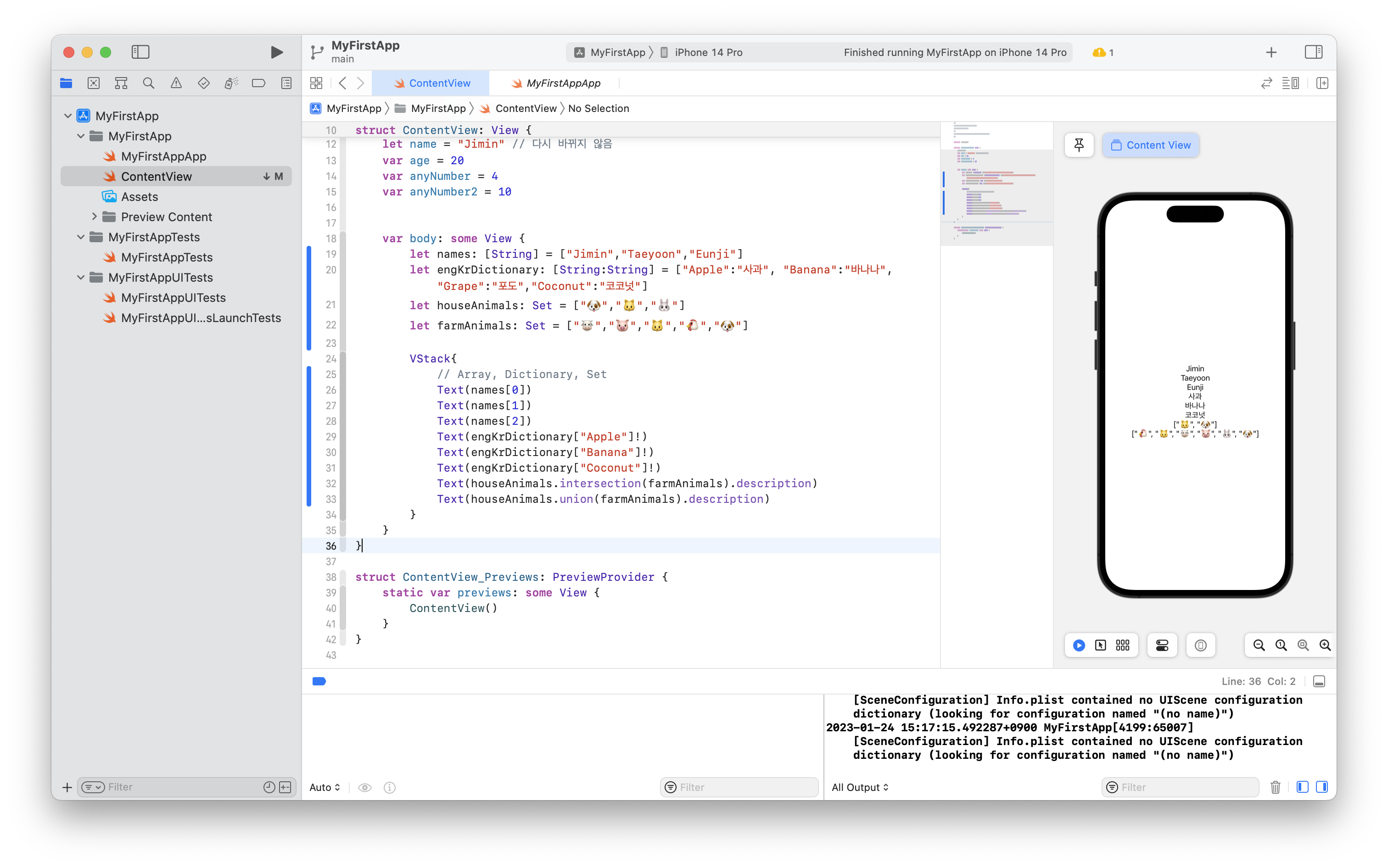Expand the Preview Content folder

95,217
